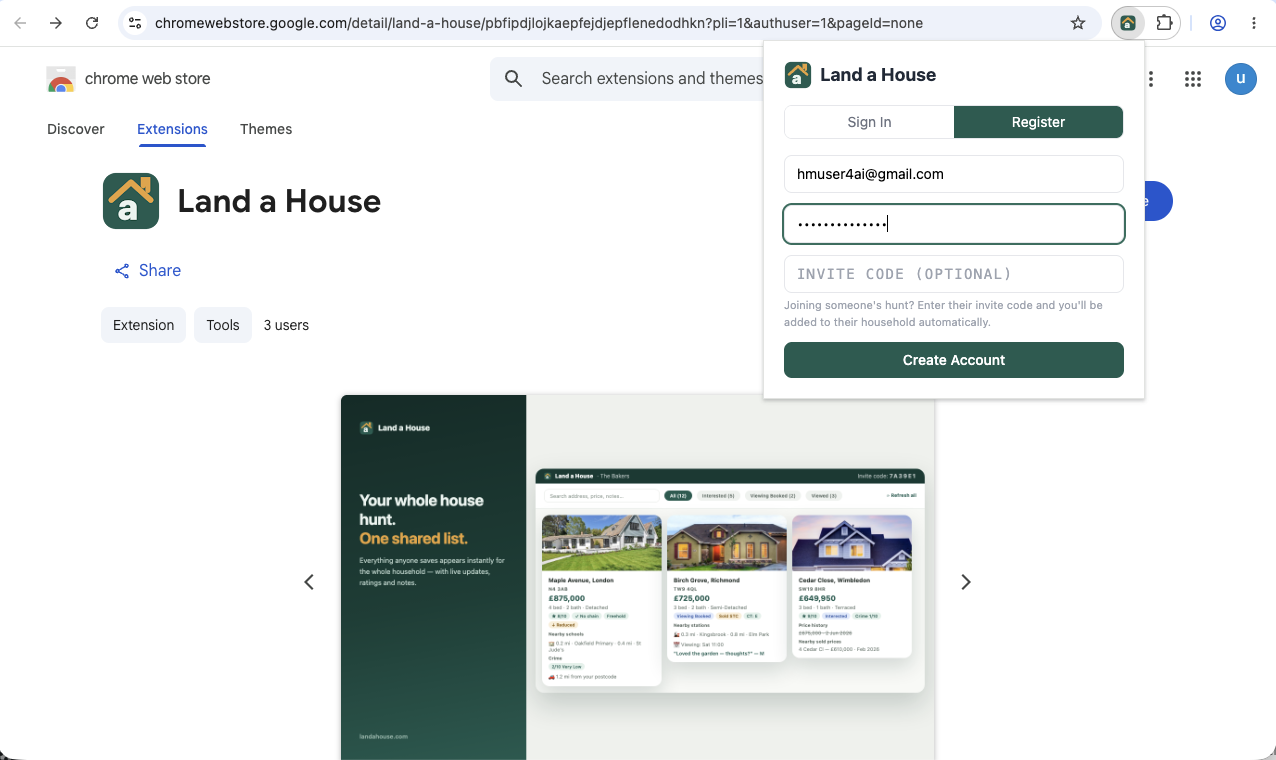Click the Maple Avenue, London listing card
Viewport: 1276px width, 760px height.
[x=601, y=600]
